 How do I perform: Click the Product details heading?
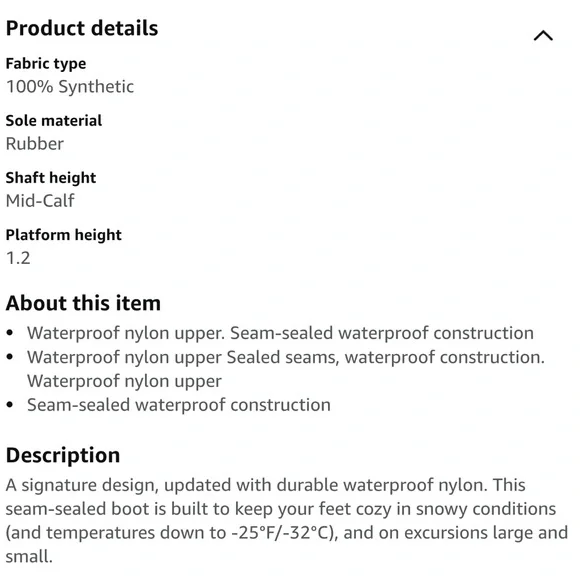pyautogui.click(x=82, y=28)
